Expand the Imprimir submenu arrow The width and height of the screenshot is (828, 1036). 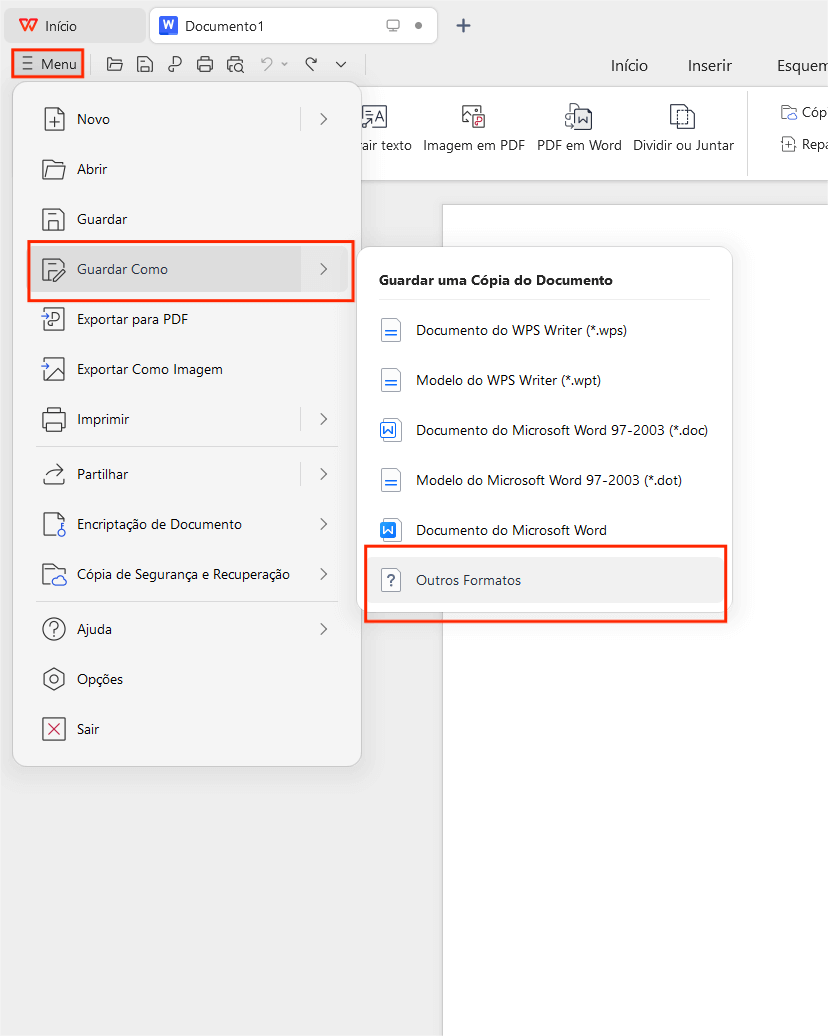(324, 420)
